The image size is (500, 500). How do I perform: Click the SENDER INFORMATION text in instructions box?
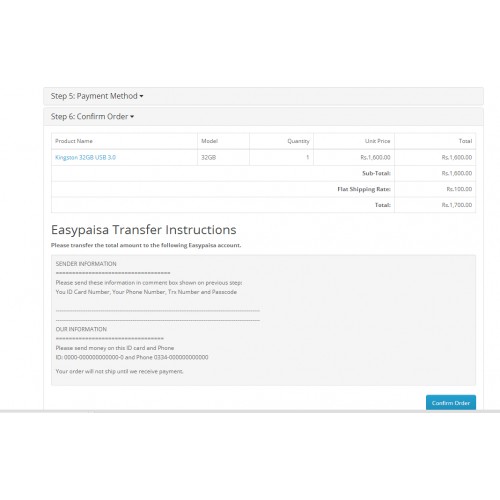[86, 264]
